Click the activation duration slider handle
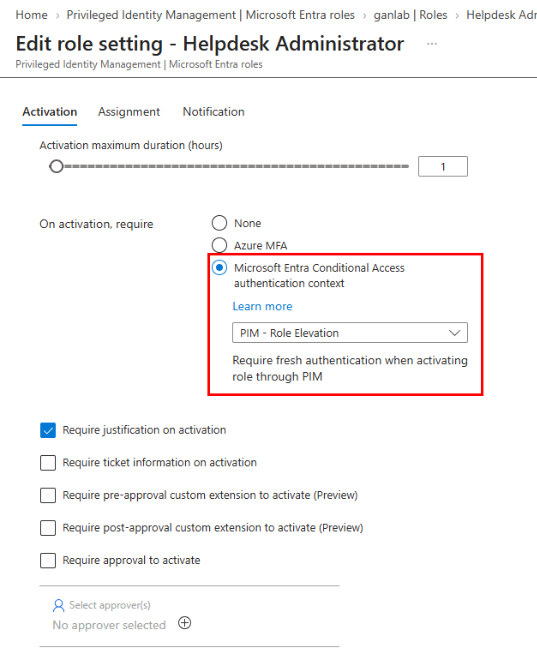The height and width of the screenshot is (666, 537). (x=56, y=166)
